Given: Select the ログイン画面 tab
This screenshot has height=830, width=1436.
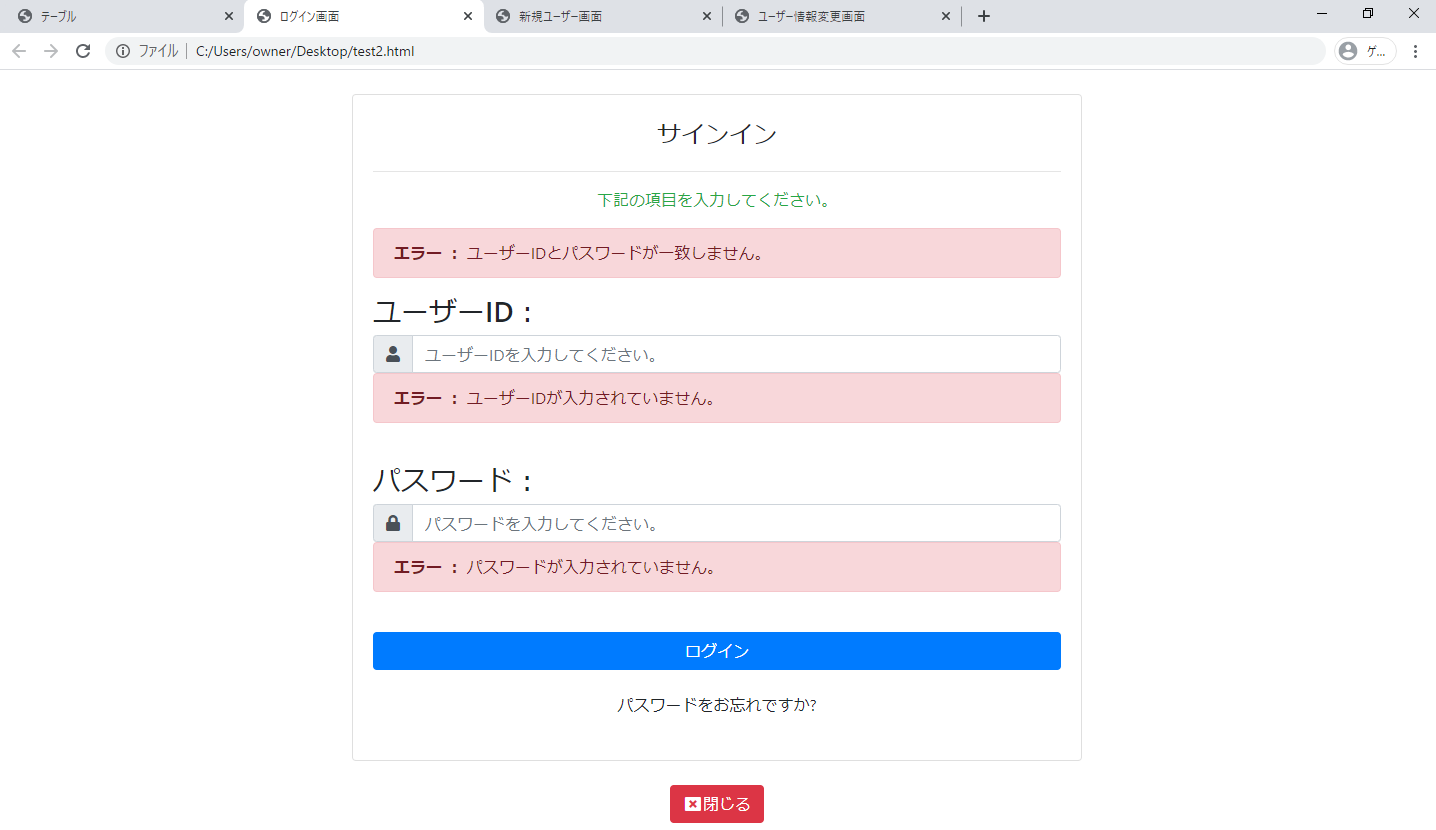Looking at the screenshot, I should click(x=364, y=16).
